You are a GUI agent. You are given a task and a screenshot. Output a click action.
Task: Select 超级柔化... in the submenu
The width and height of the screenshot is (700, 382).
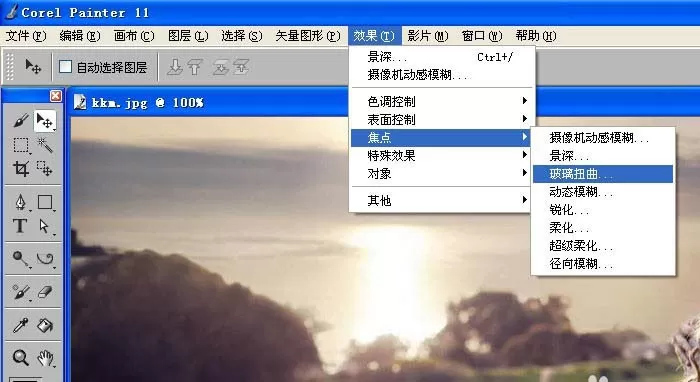(x=603, y=245)
